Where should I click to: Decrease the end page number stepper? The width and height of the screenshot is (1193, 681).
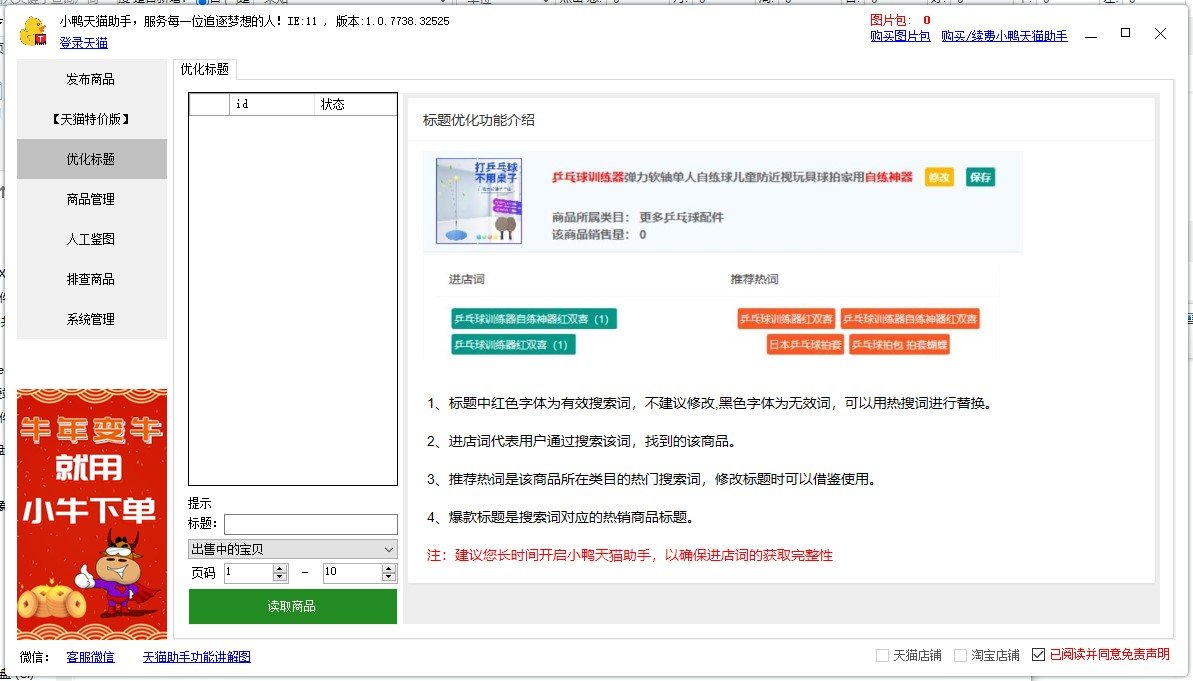click(x=389, y=578)
